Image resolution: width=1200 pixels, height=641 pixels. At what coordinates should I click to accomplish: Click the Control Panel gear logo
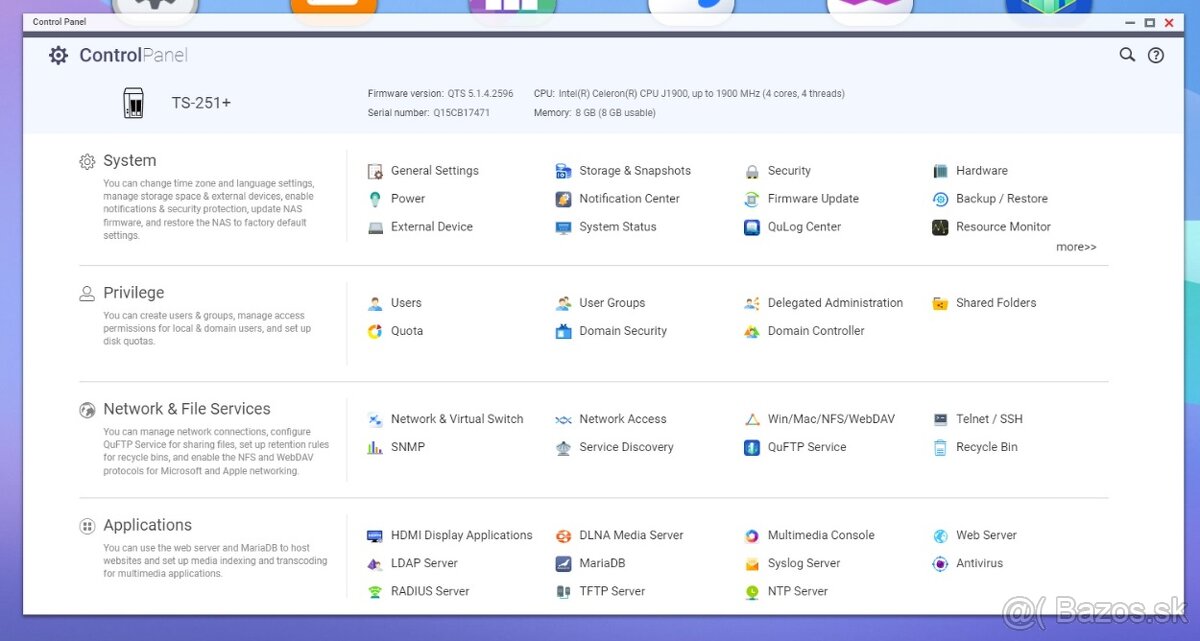(x=59, y=55)
